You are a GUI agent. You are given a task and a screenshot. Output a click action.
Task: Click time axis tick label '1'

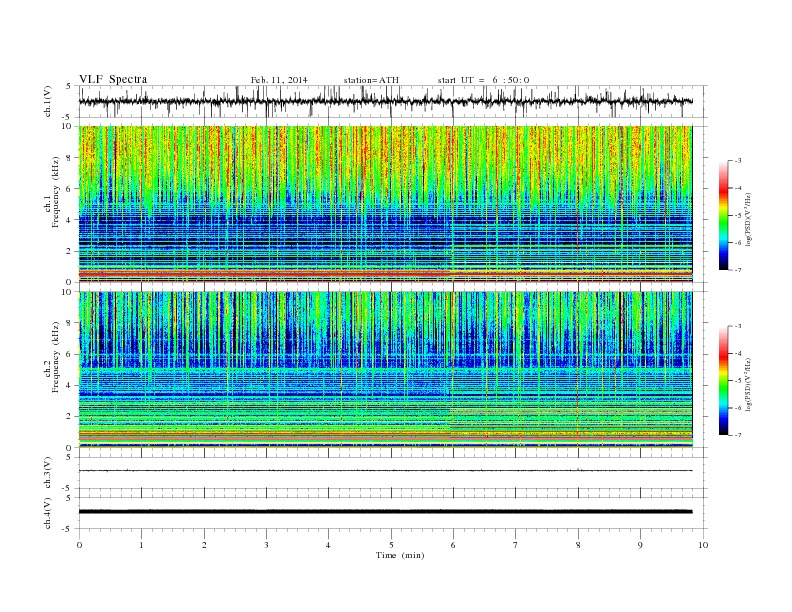click(141, 545)
